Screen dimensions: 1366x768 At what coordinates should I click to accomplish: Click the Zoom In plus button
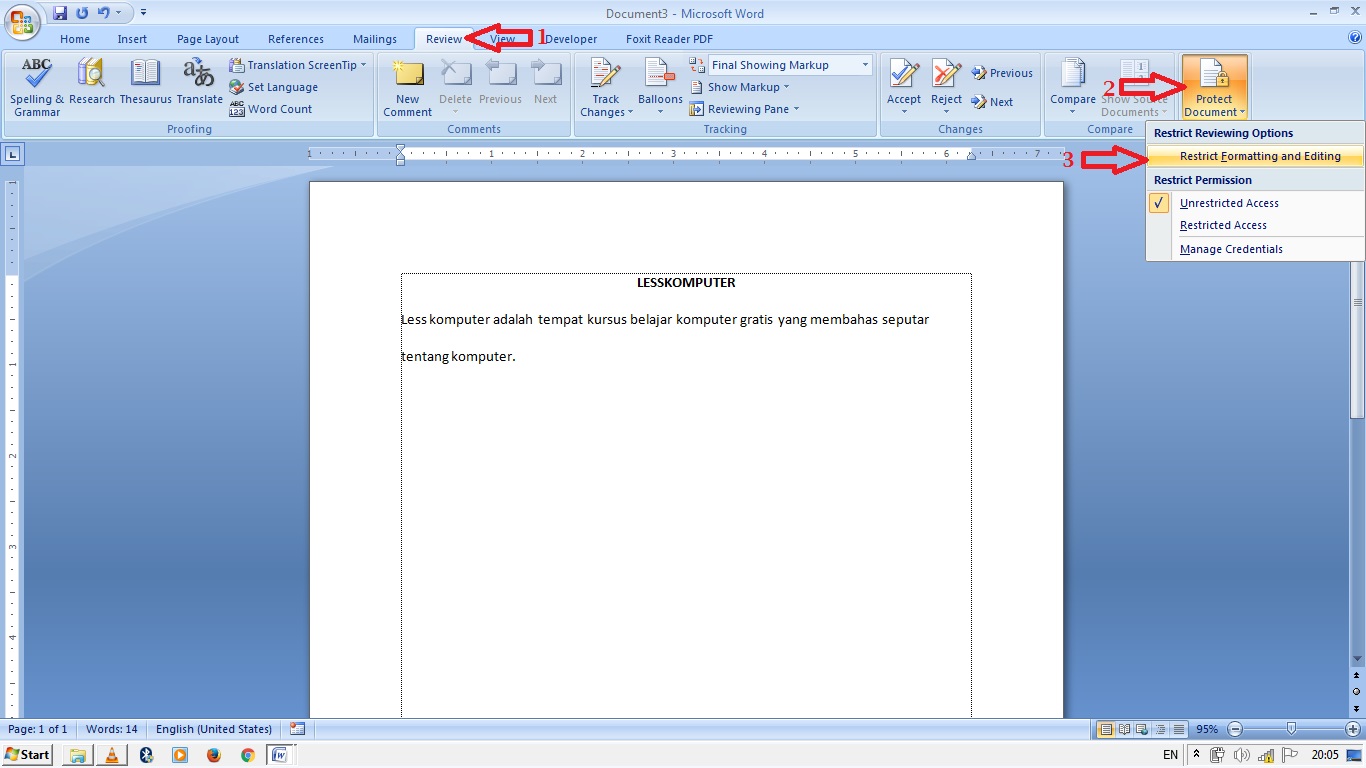tap(1353, 729)
